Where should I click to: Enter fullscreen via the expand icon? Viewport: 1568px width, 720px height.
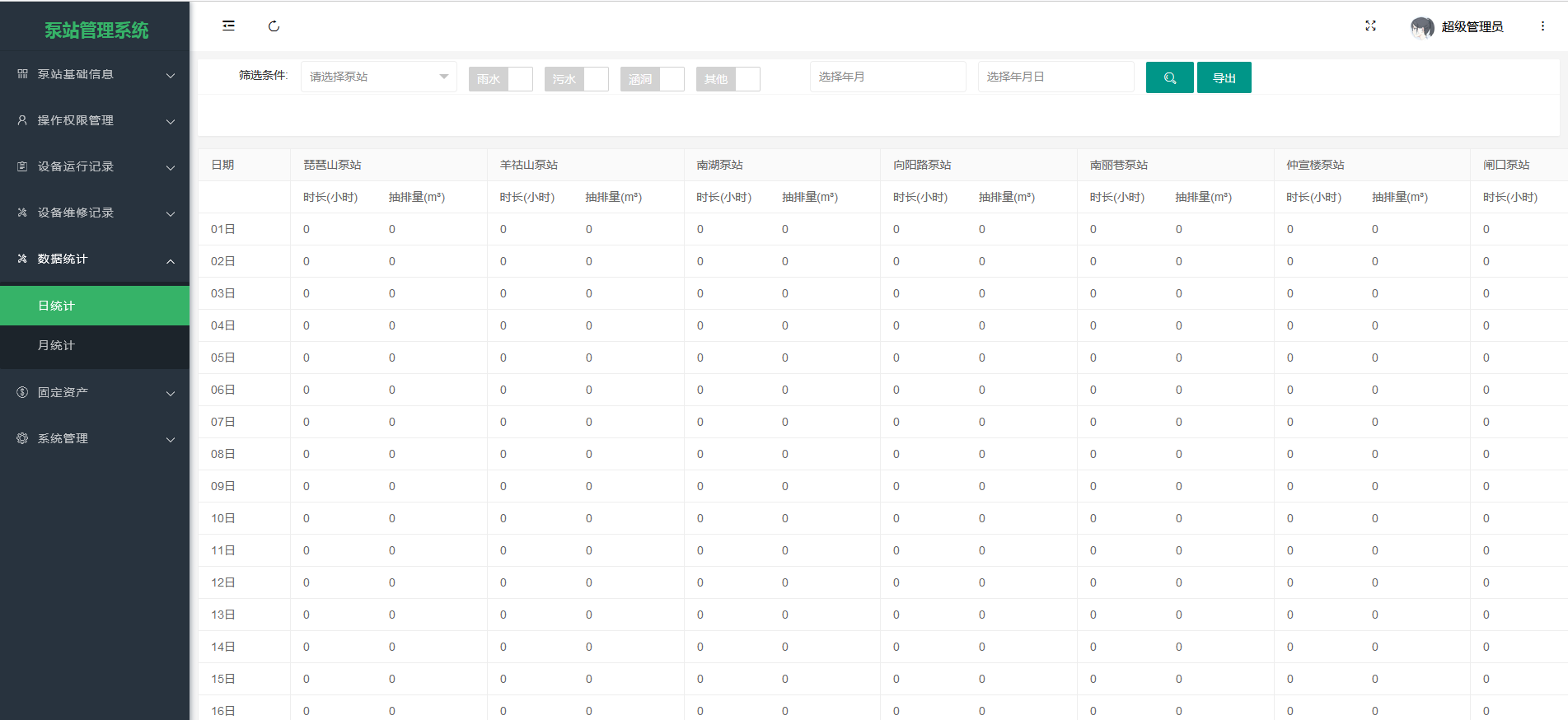point(1370,26)
